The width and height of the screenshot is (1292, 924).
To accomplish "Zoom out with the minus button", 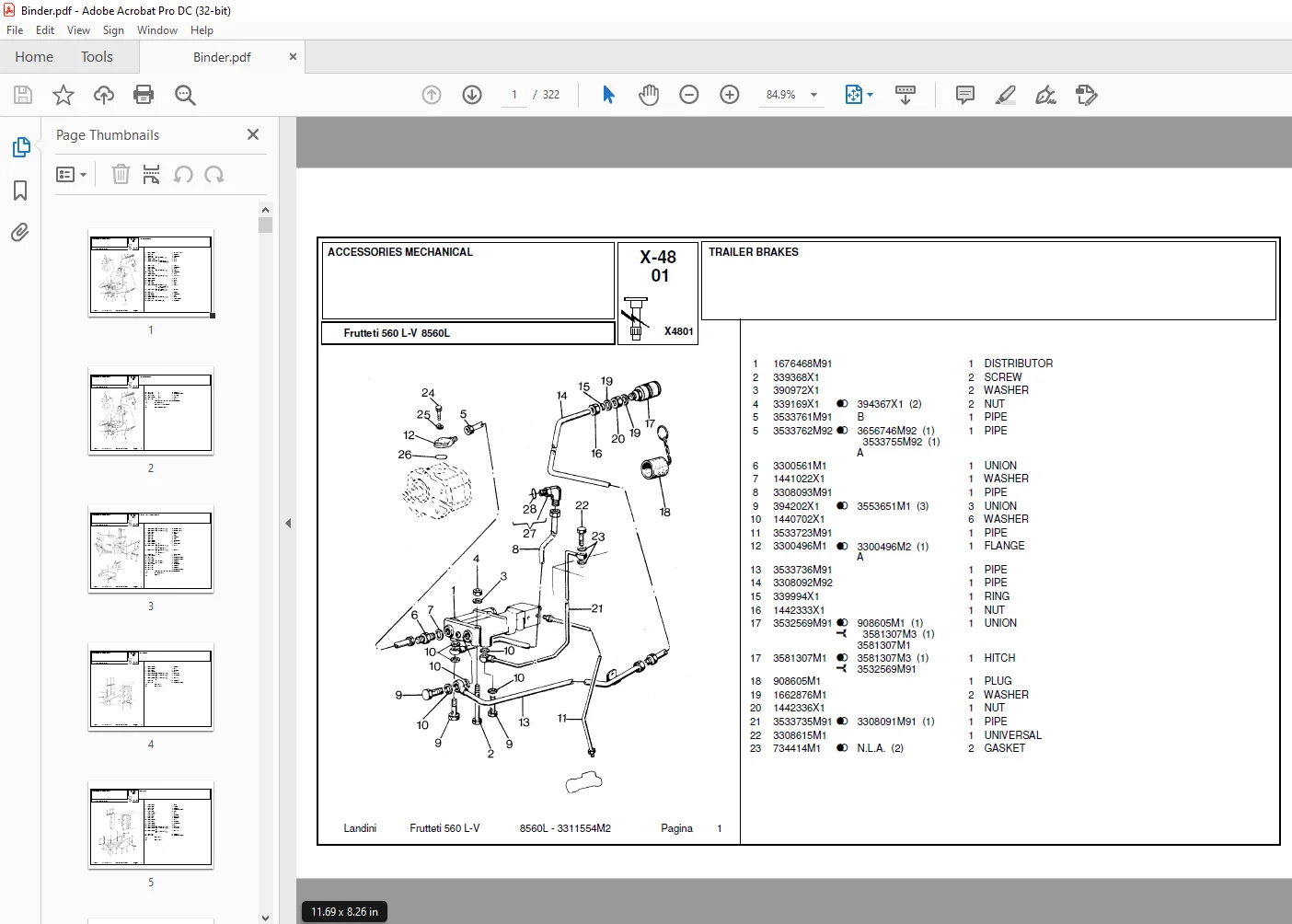I will click(x=689, y=95).
